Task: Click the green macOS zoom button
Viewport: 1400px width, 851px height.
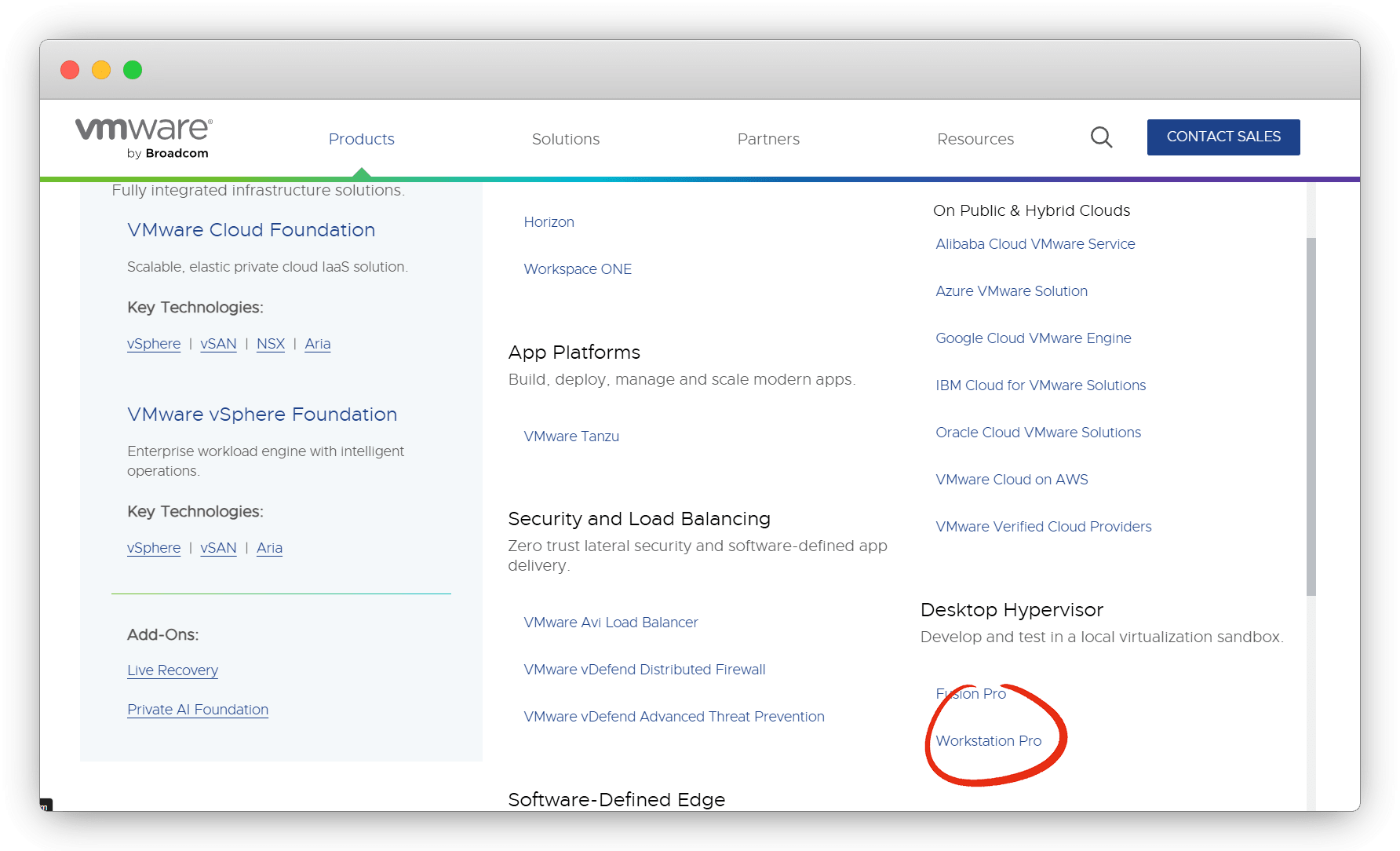Action: point(133,70)
